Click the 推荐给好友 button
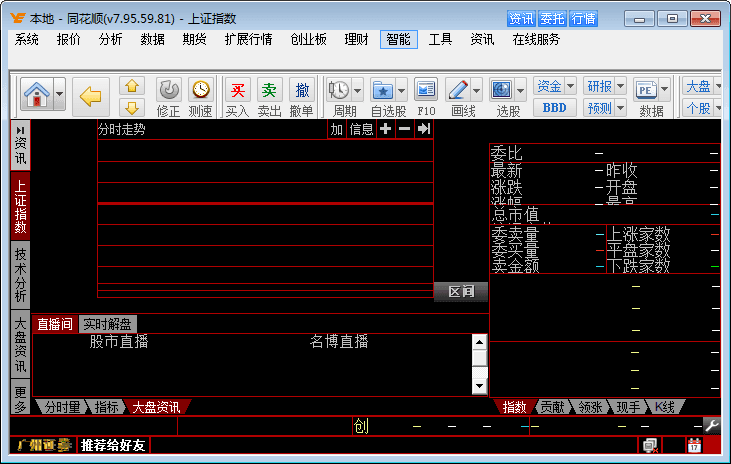The image size is (731, 464). (x=113, y=445)
